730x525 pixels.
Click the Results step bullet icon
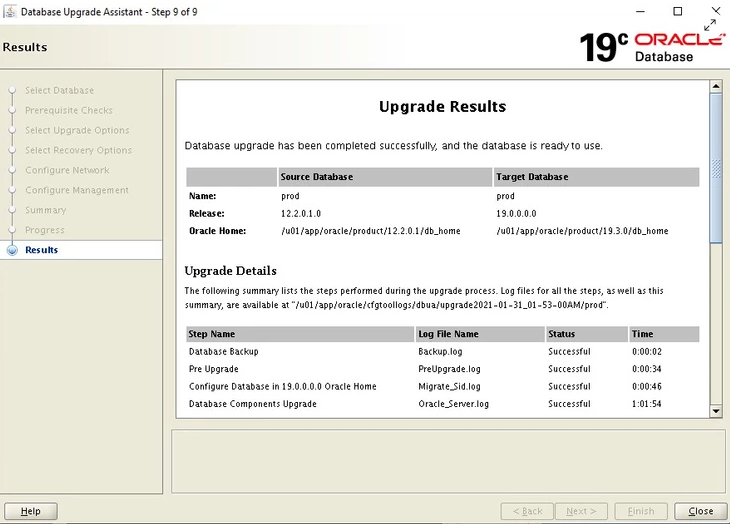click(13, 250)
